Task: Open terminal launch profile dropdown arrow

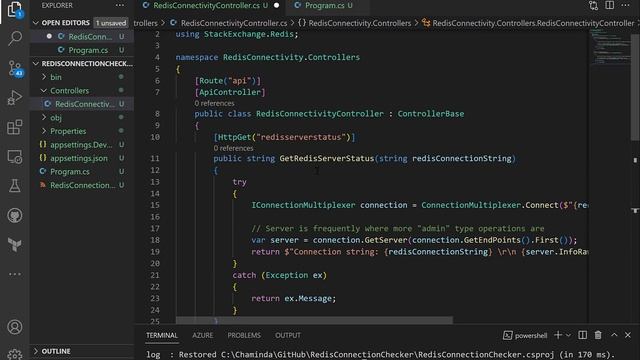Action: click(x=568, y=336)
